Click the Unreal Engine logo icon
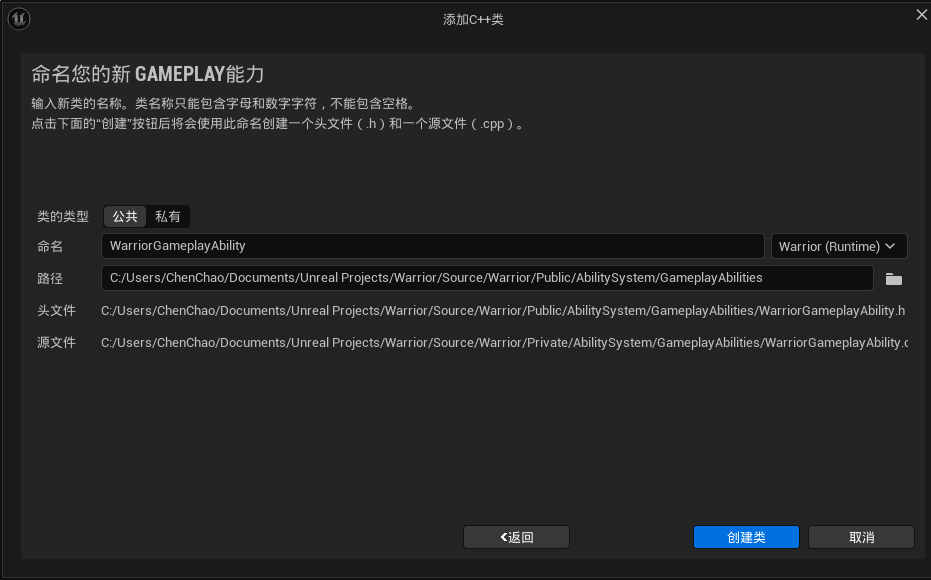This screenshot has width=931, height=580. click(18, 19)
